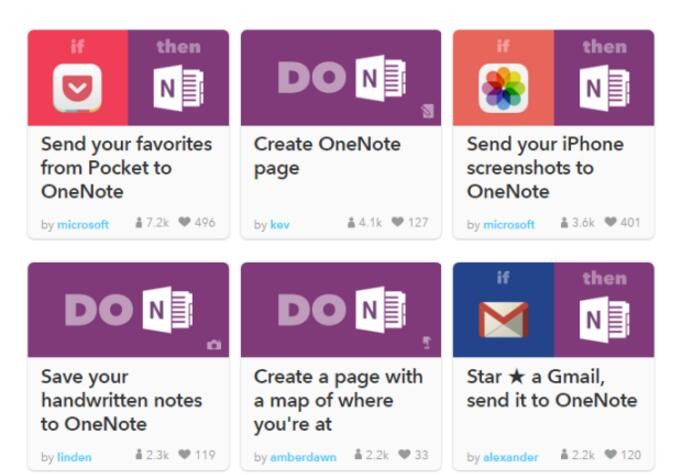
Task: Click the 'if' label on the Gmail recipe
Action: click(503, 277)
